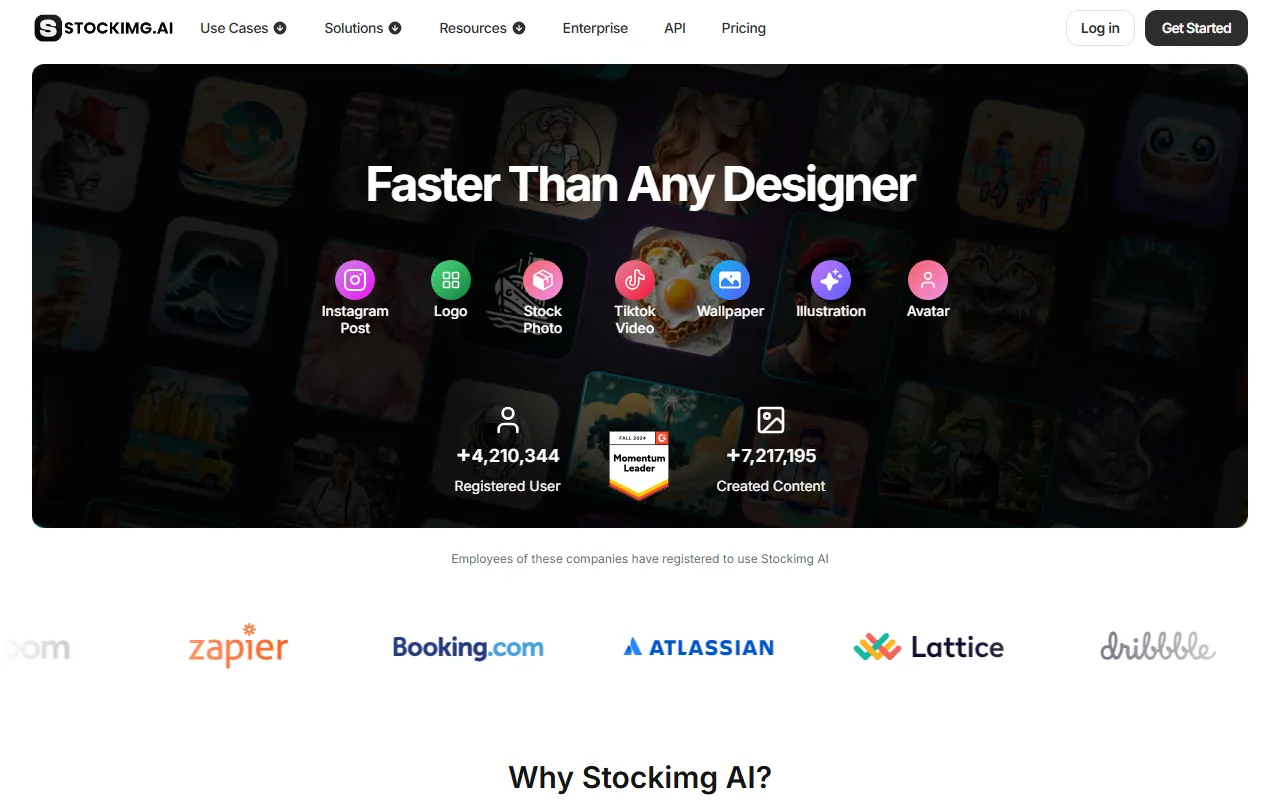Viewport: 1280px width, 800px height.
Task: Open the Resources dropdown menu
Action: click(x=482, y=28)
